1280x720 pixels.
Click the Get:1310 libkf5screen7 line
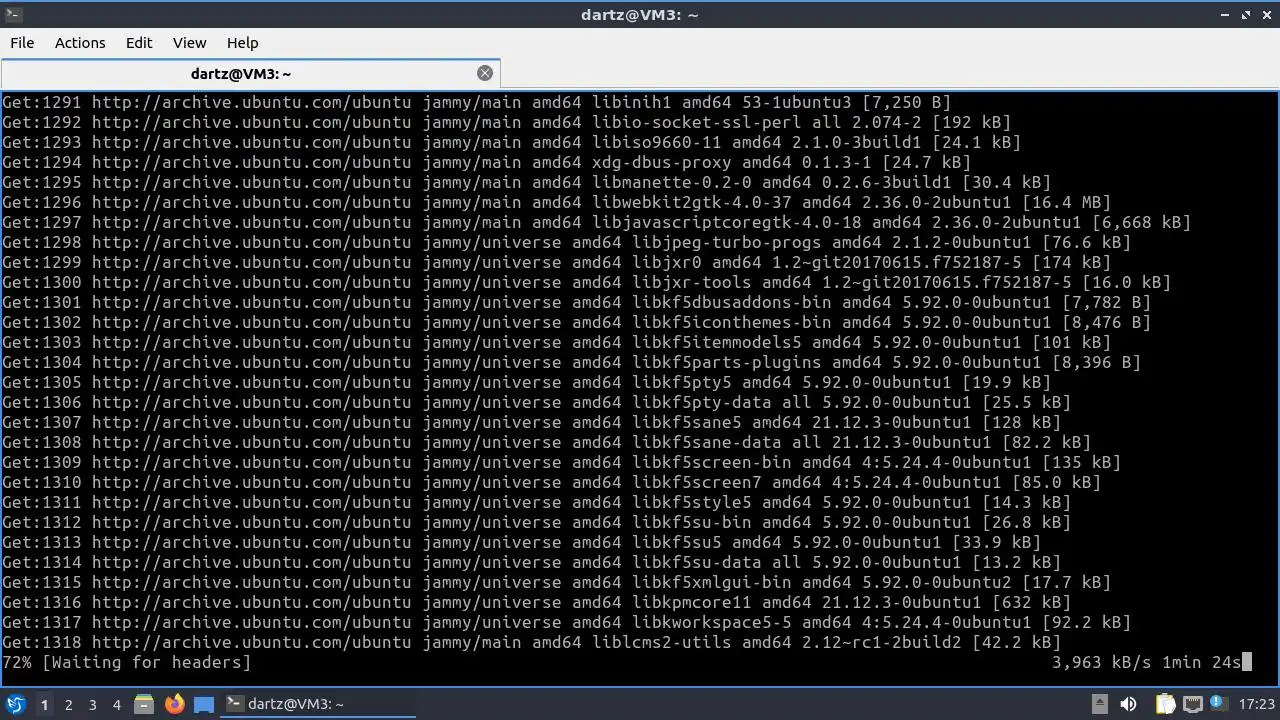pyautogui.click(x=551, y=482)
